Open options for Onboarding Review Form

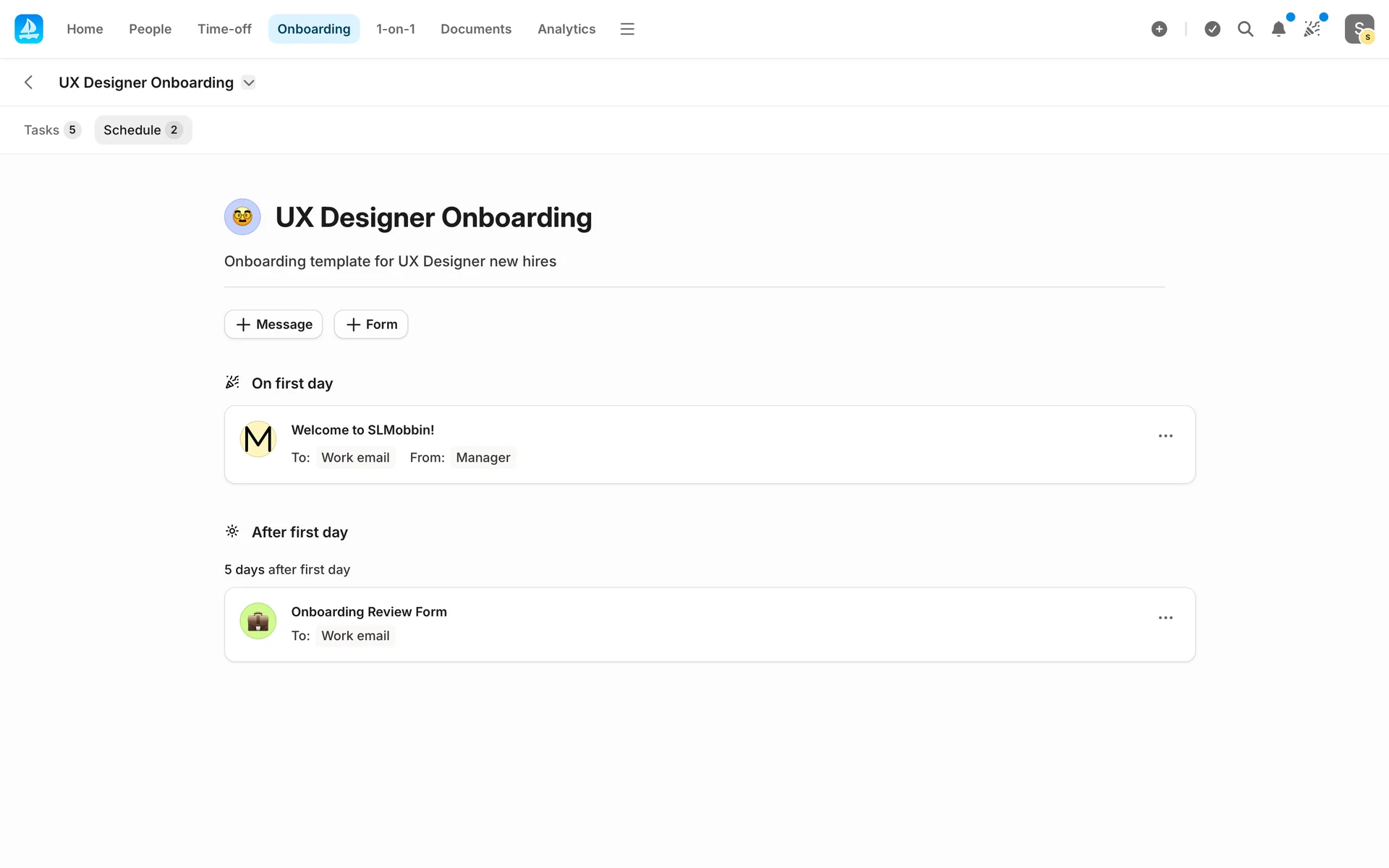1165,618
